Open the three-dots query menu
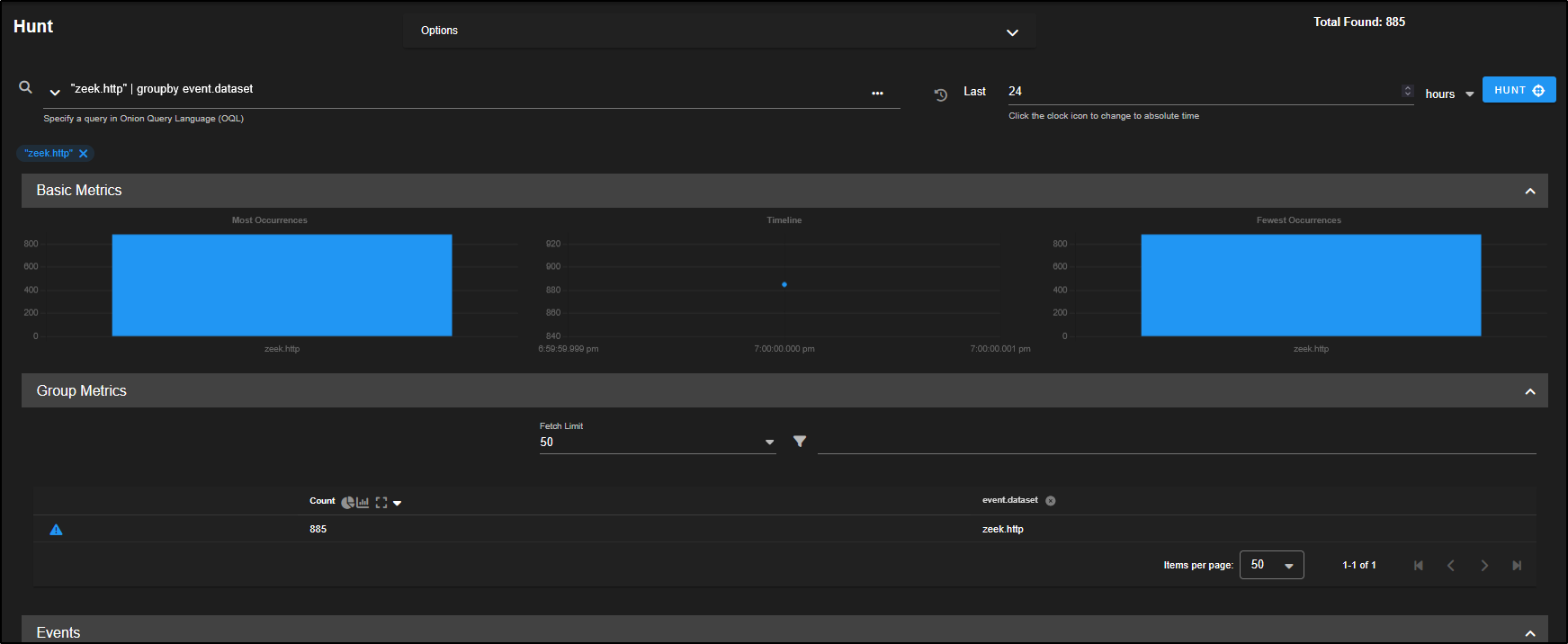The width and height of the screenshot is (1568, 644). [x=877, y=94]
